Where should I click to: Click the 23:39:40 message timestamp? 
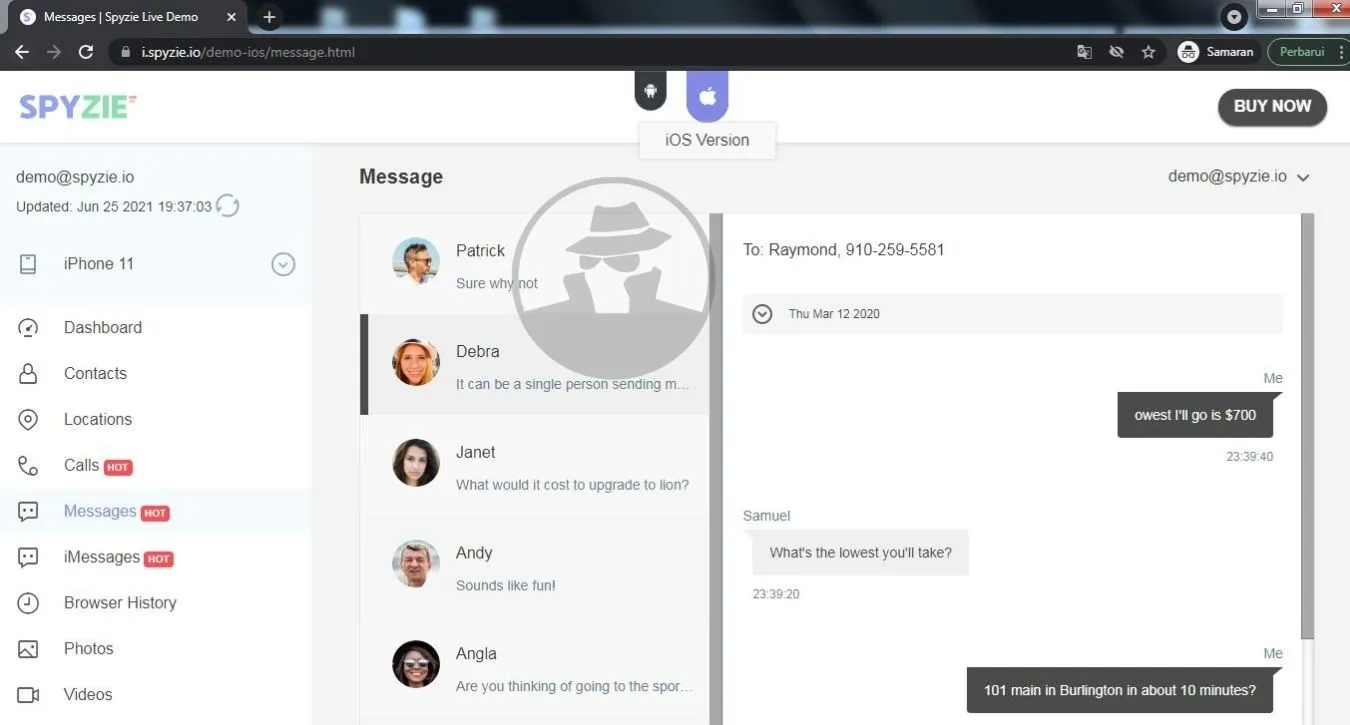click(1250, 457)
